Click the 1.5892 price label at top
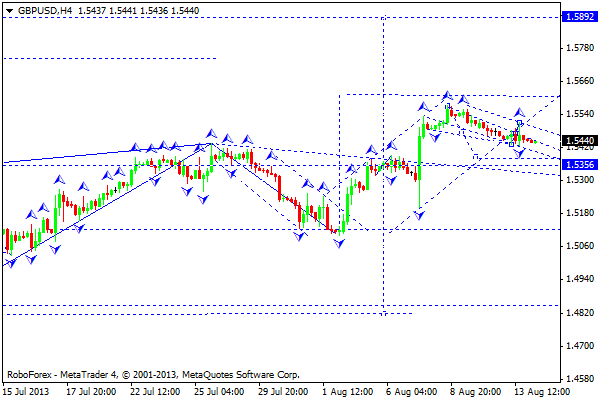 click(580, 17)
